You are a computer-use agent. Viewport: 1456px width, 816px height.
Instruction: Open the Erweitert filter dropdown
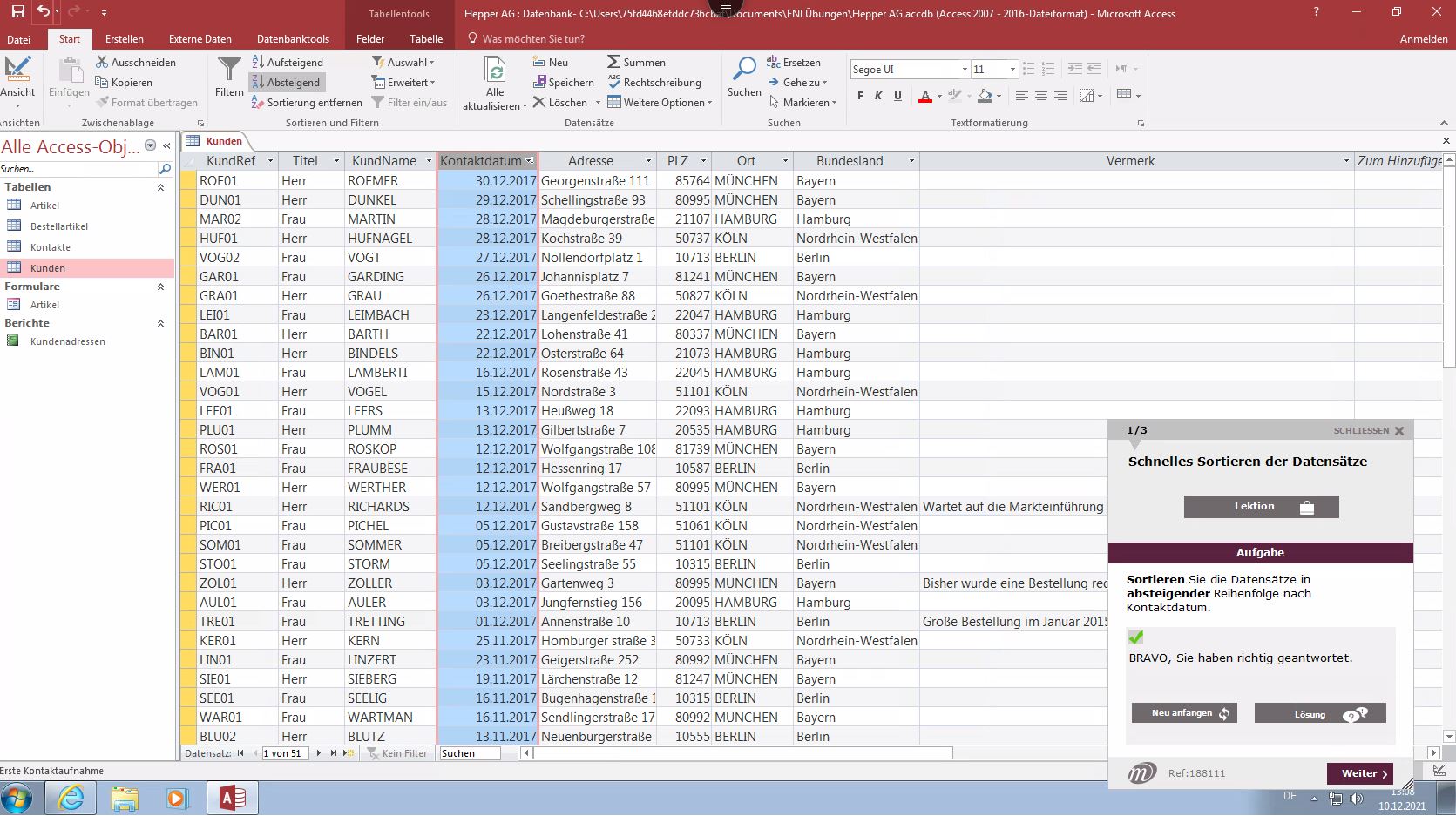[403, 83]
